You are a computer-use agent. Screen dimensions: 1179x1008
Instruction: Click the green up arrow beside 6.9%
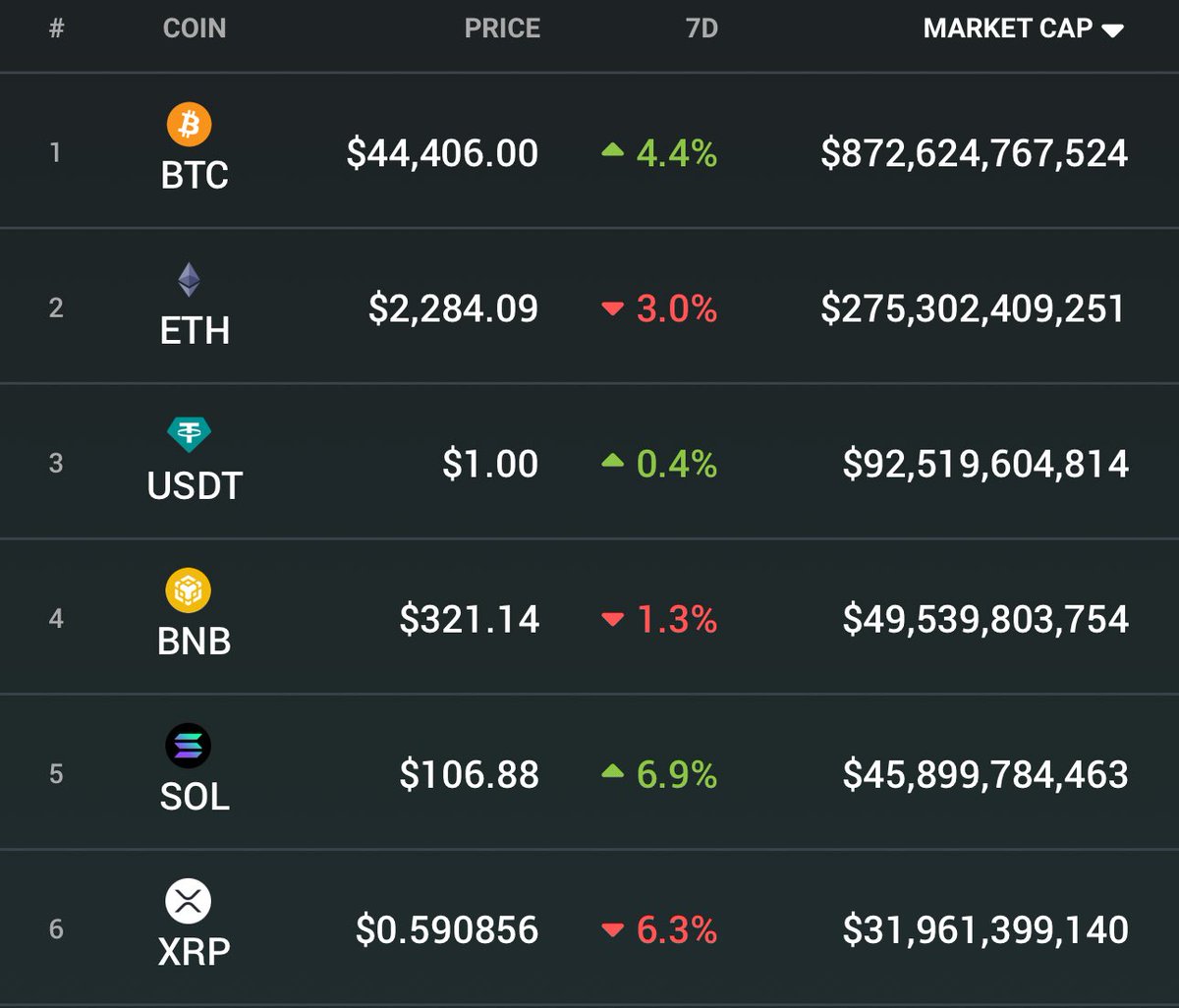pos(613,773)
